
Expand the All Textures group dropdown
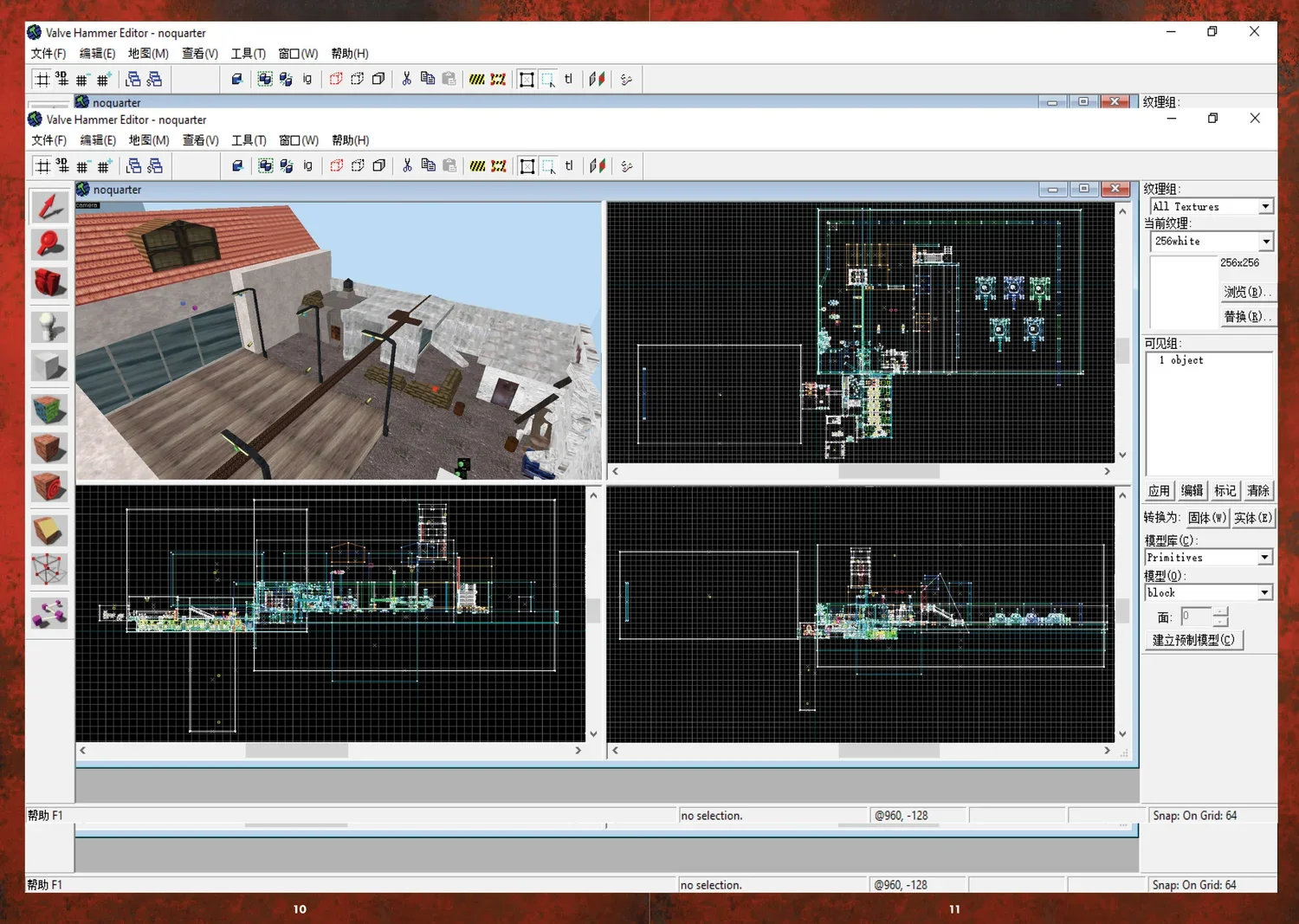pyautogui.click(x=1265, y=207)
